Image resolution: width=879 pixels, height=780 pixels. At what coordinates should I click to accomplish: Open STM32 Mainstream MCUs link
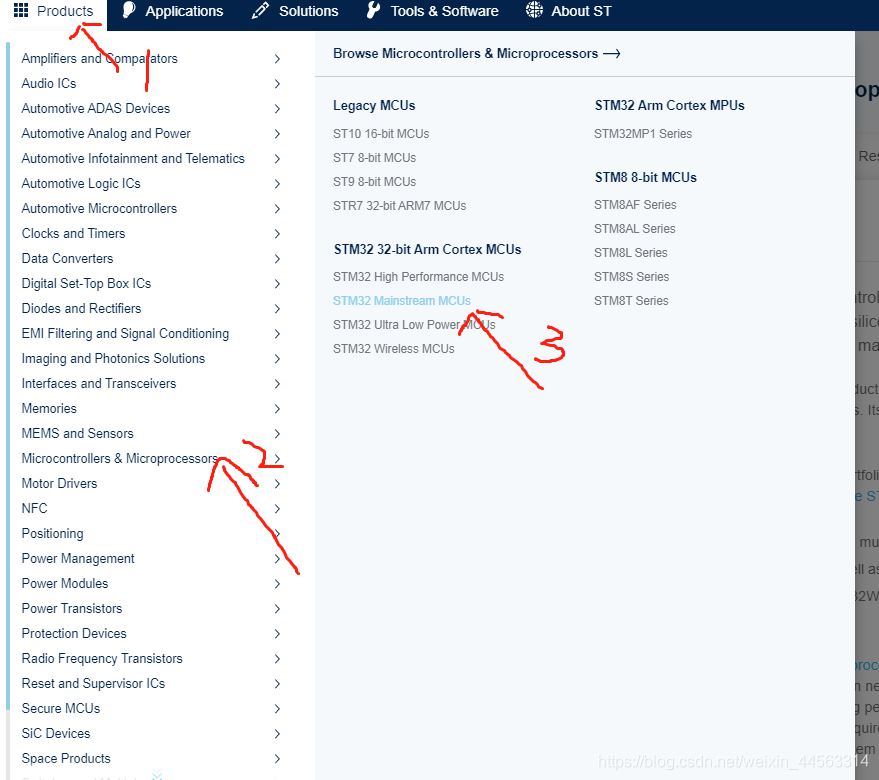point(402,301)
